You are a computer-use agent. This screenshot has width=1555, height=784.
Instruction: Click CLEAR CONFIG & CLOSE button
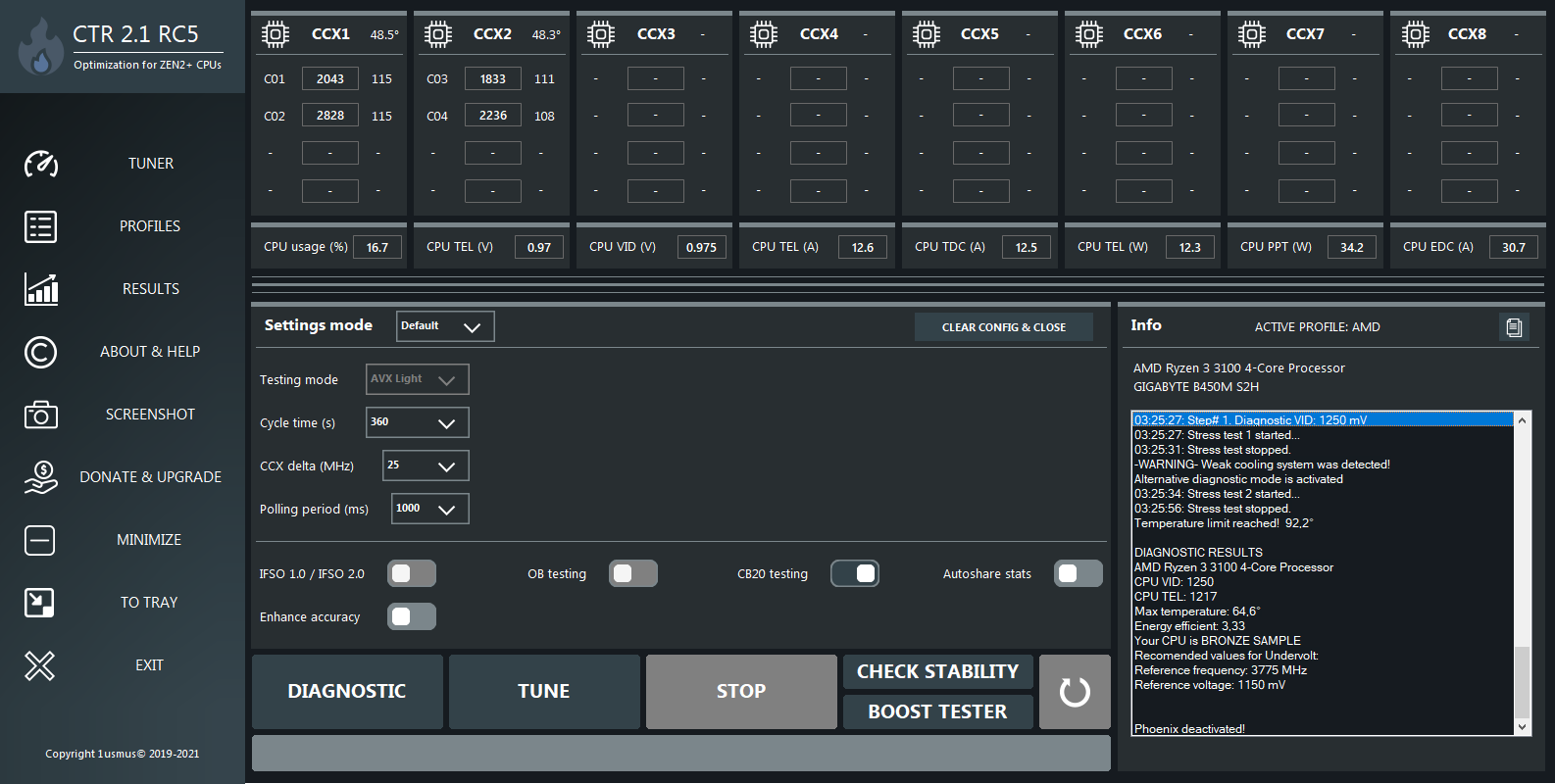click(x=1004, y=327)
